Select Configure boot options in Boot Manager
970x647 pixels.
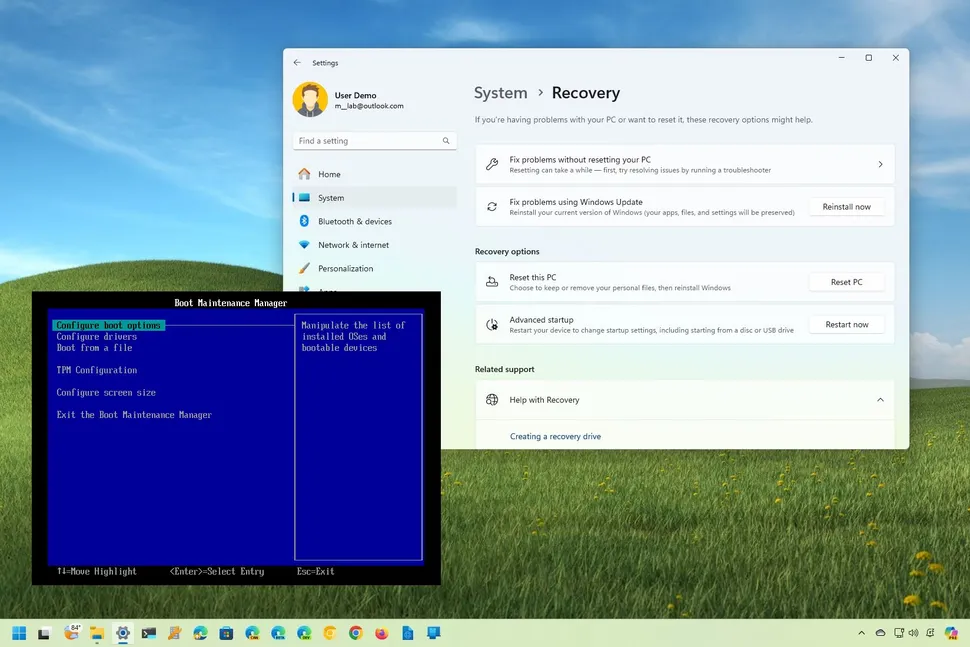109,325
